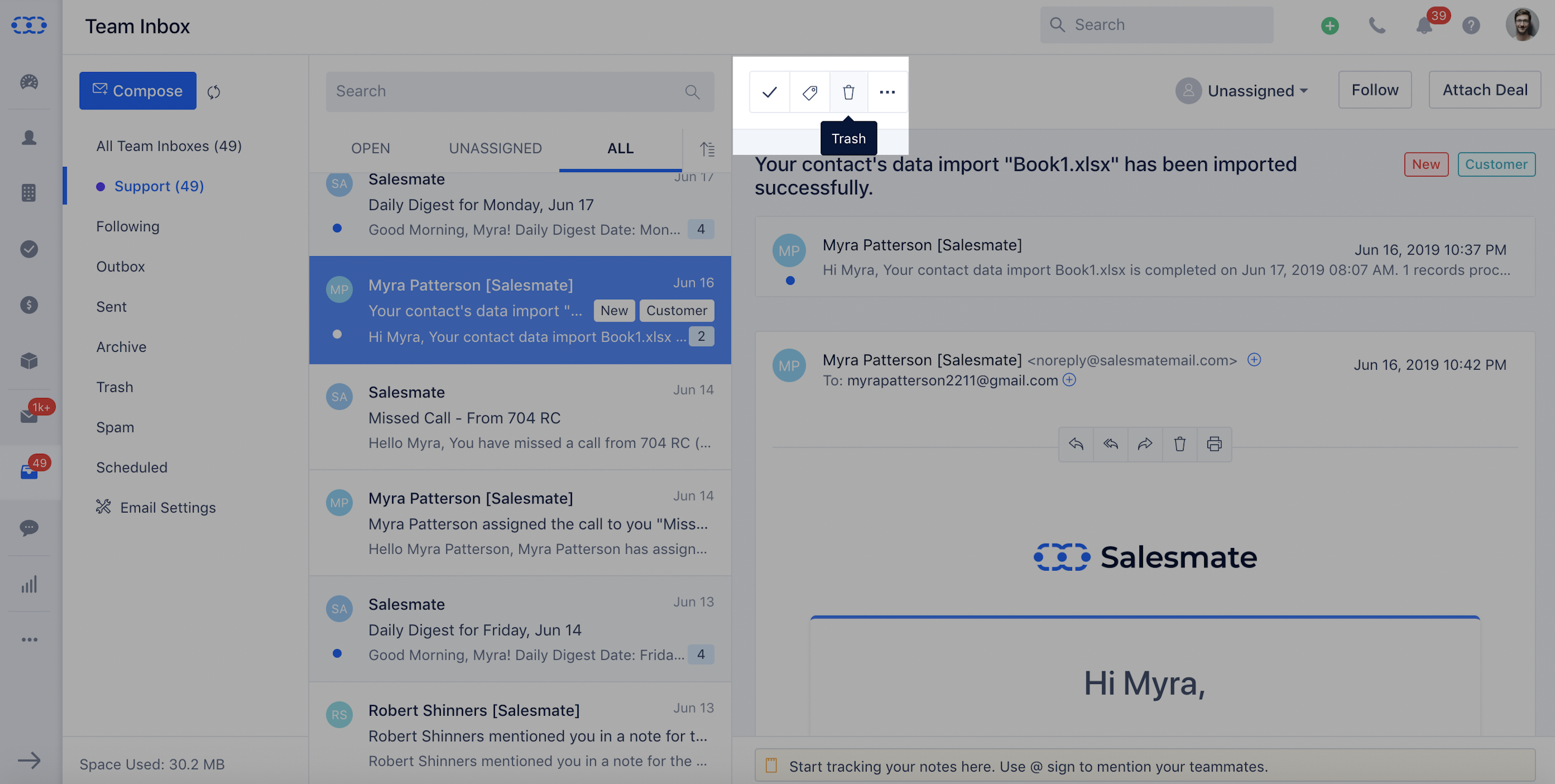Viewport: 1555px width, 784px height.
Task: Open the Team Inbox icon with 49 badge
Action: pos(29,472)
